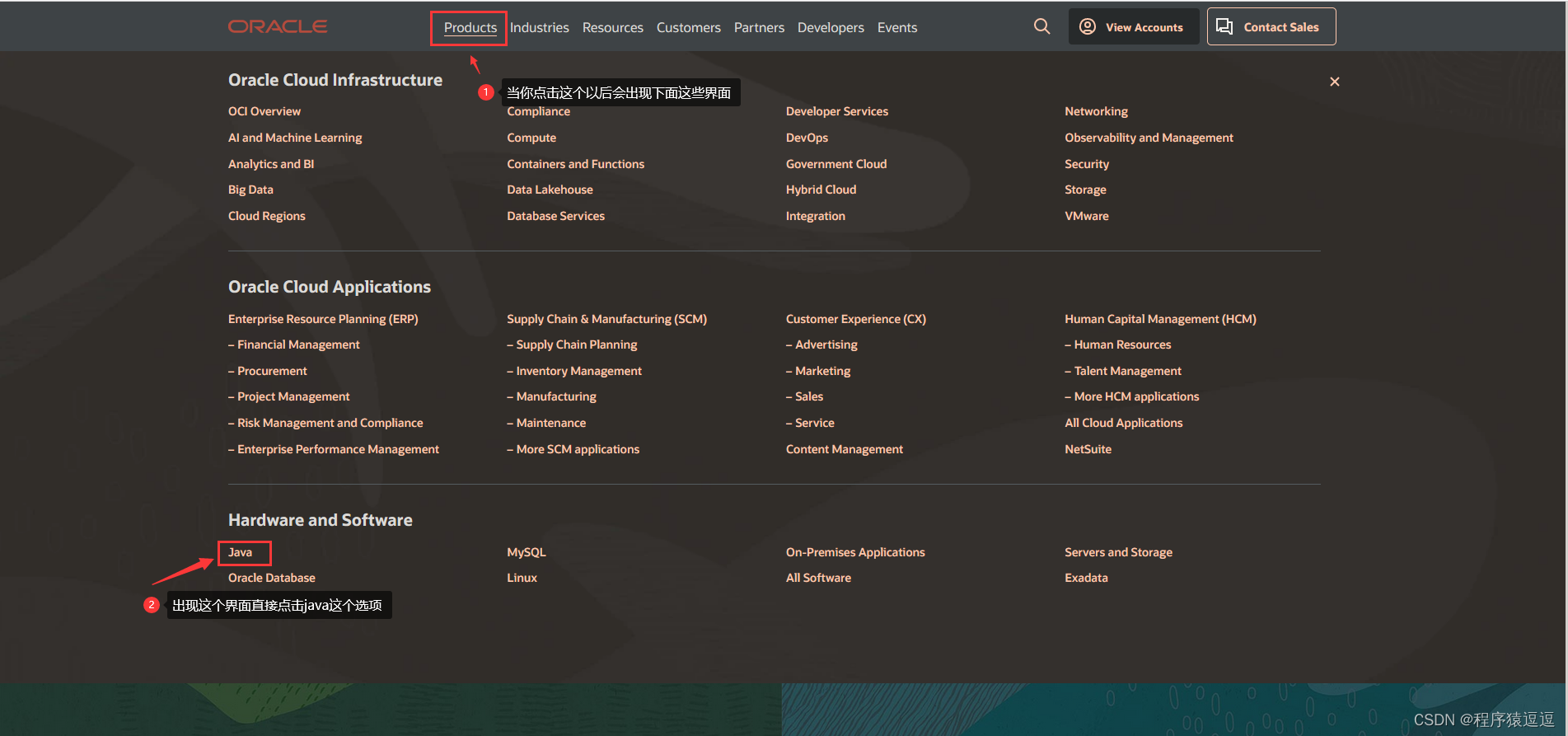Open the Maintenance link
1568x736 pixels.
(x=547, y=423)
